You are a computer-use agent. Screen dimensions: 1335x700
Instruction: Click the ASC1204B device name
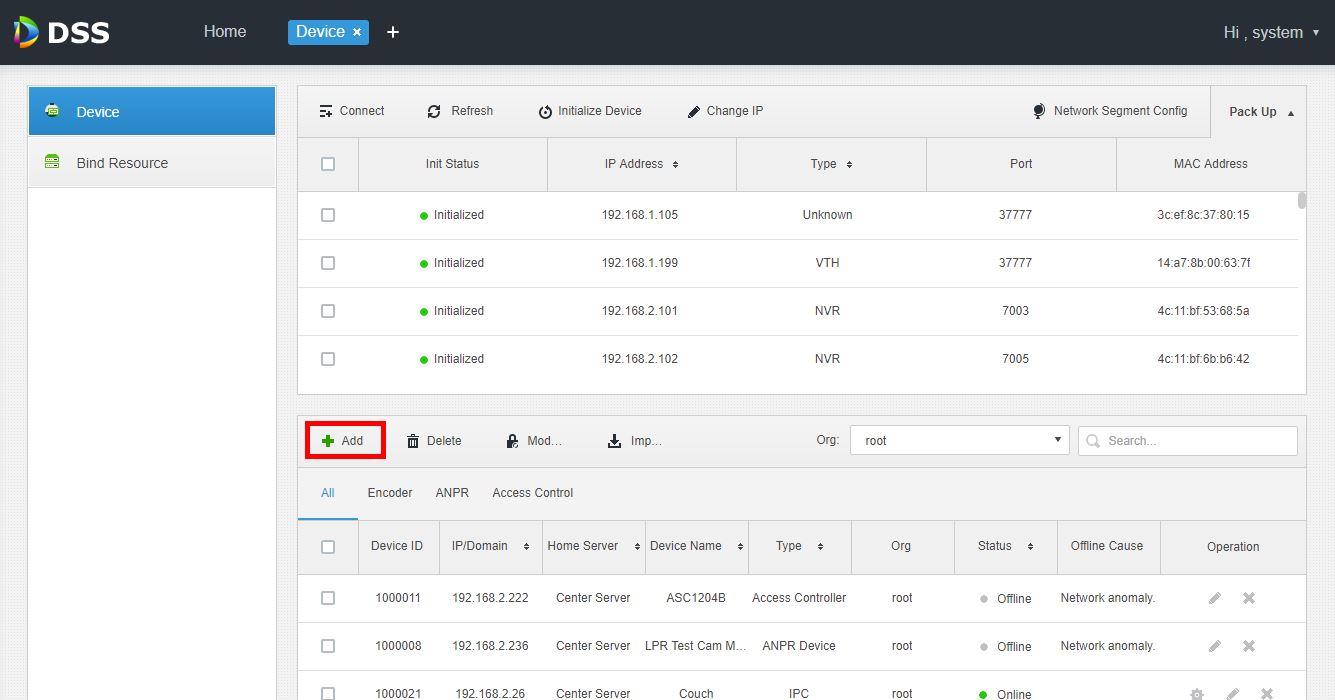[x=696, y=598]
